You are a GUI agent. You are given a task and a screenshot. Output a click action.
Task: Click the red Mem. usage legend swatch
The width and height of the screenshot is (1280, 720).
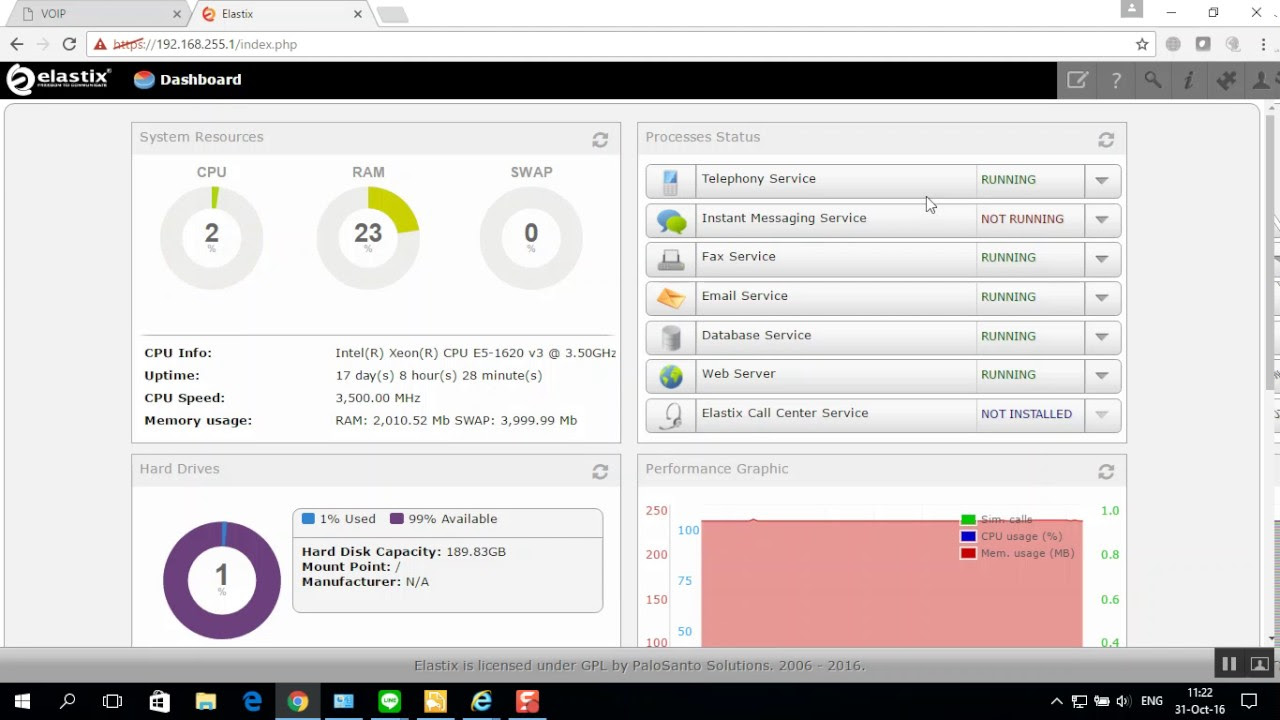coord(968,553)
